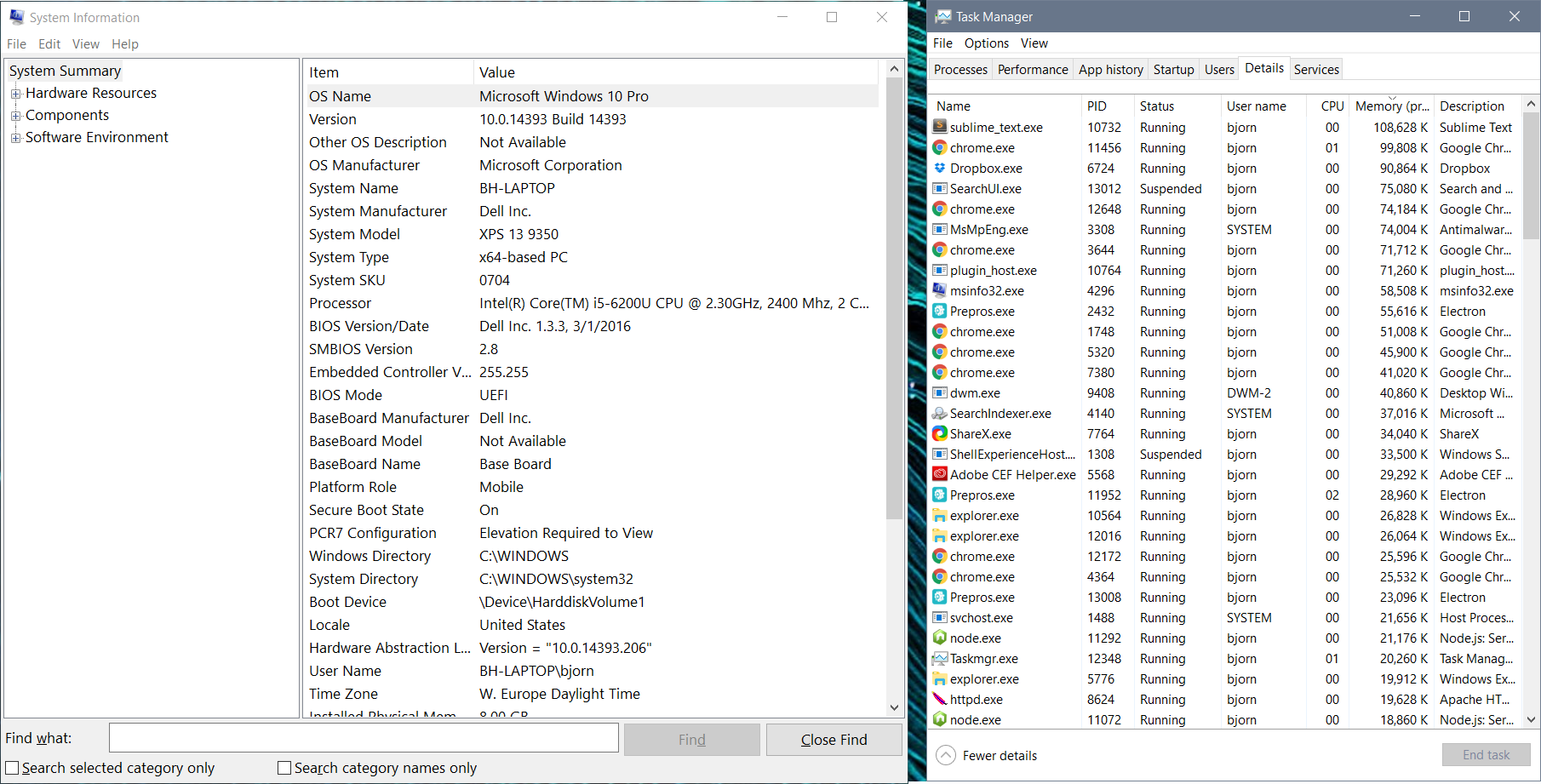This screenshot has height=784, width=1541.
Task: Switch to the Startup tab
Action: click(x=1173, y=70)
